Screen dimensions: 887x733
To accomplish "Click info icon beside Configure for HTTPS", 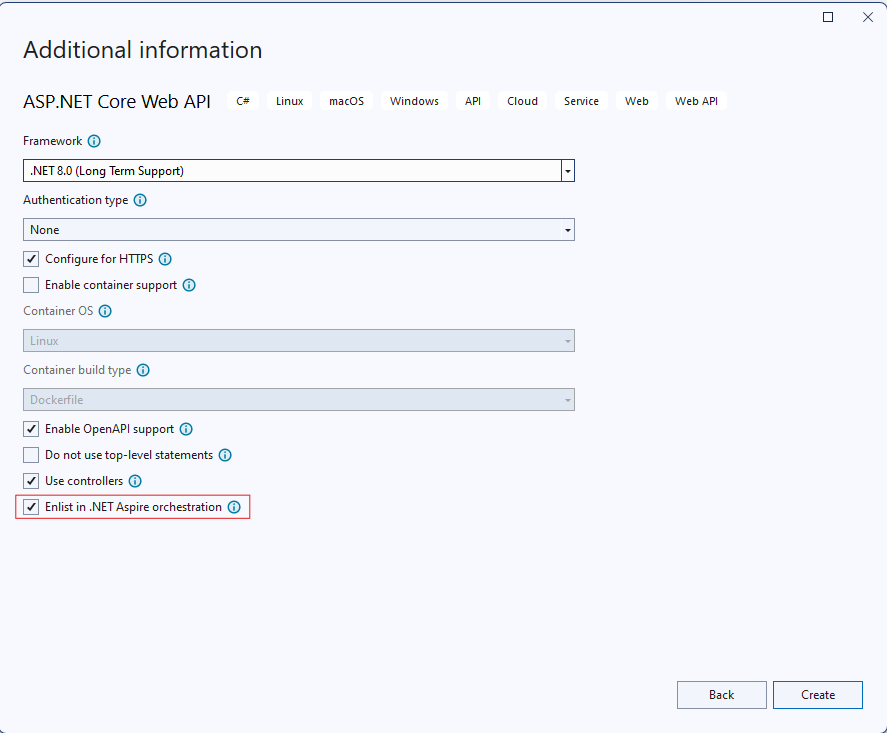I will click(x=165, y=259).
